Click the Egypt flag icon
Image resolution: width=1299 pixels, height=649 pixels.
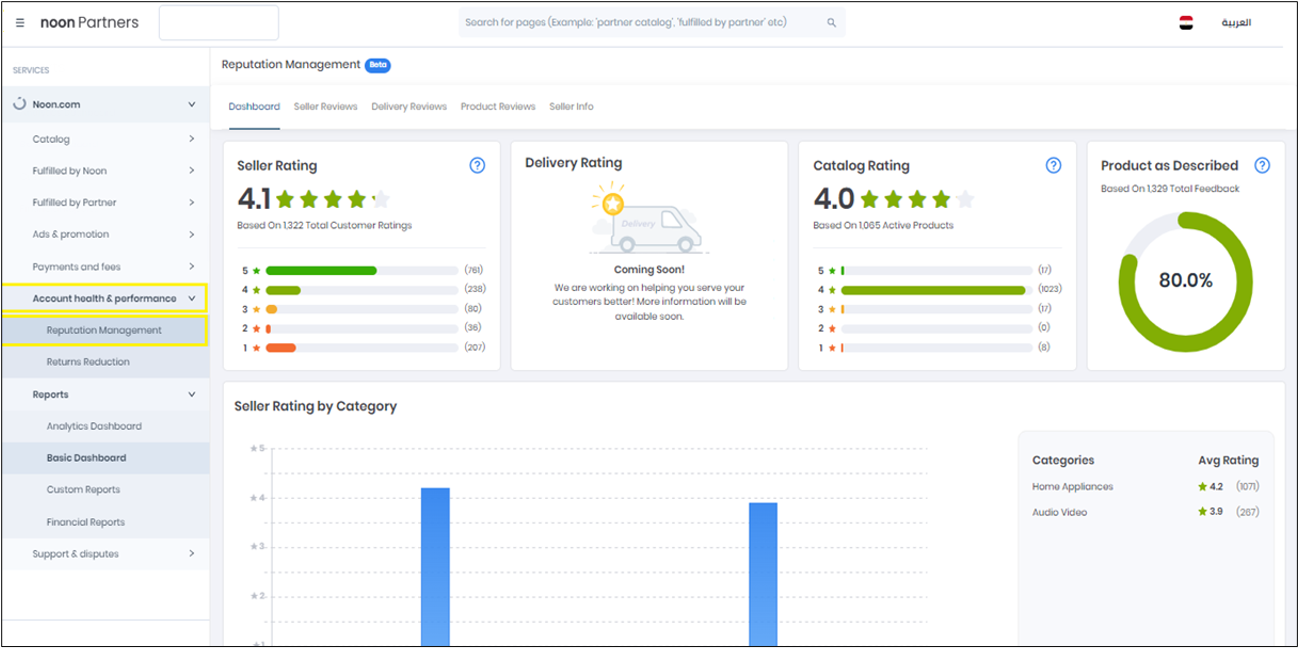(x=1186, y=23)
